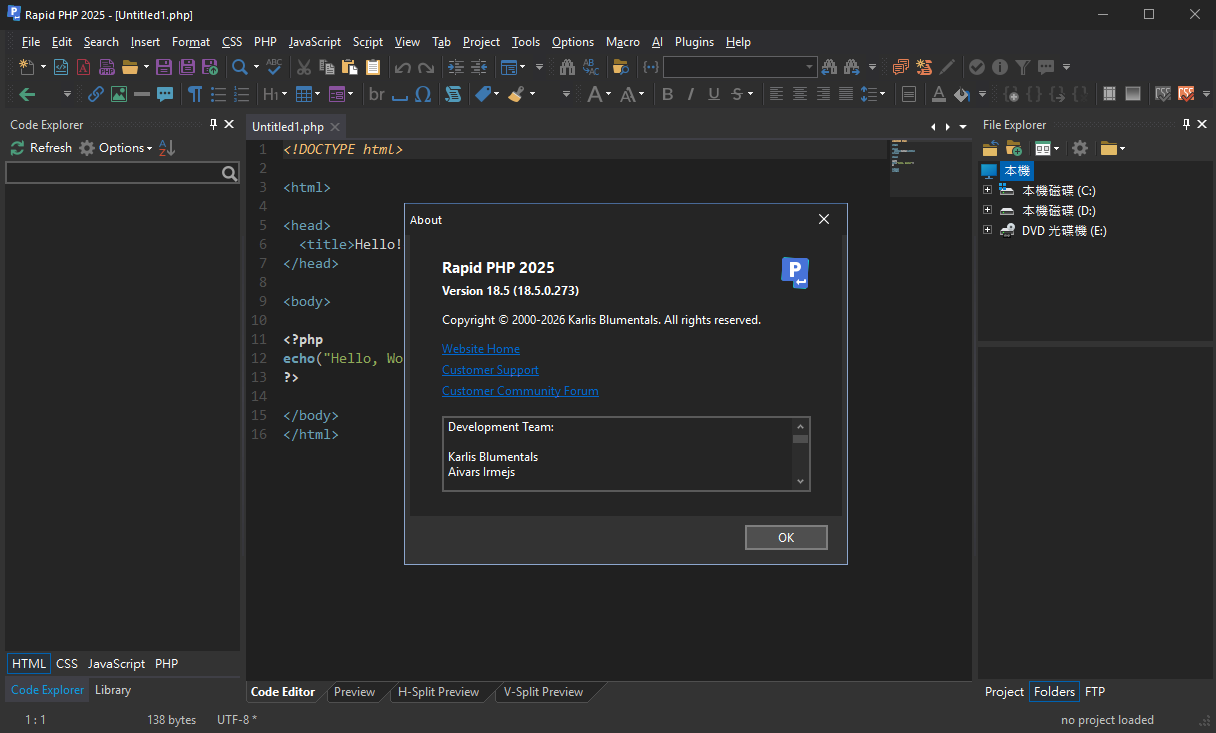
Task: Insert a hyperlink using the link icon
Action: coord(96,94)
